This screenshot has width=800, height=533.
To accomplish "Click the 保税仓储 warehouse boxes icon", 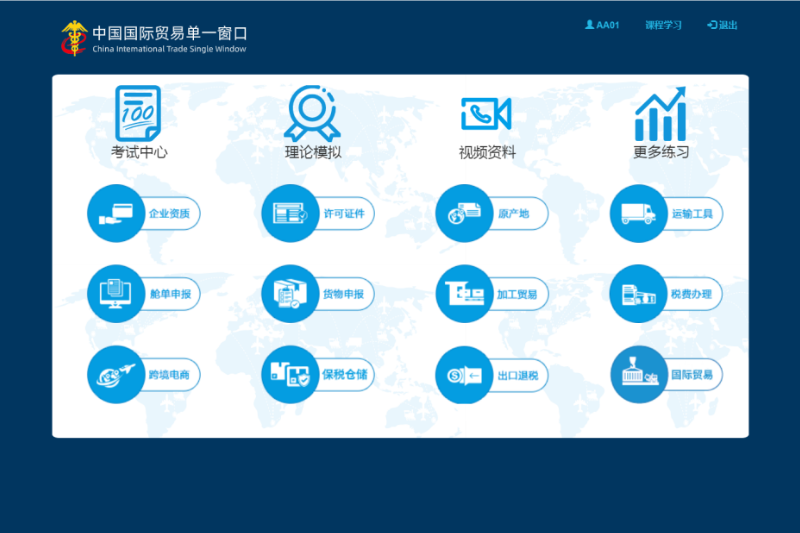I will tap(290, 374).
